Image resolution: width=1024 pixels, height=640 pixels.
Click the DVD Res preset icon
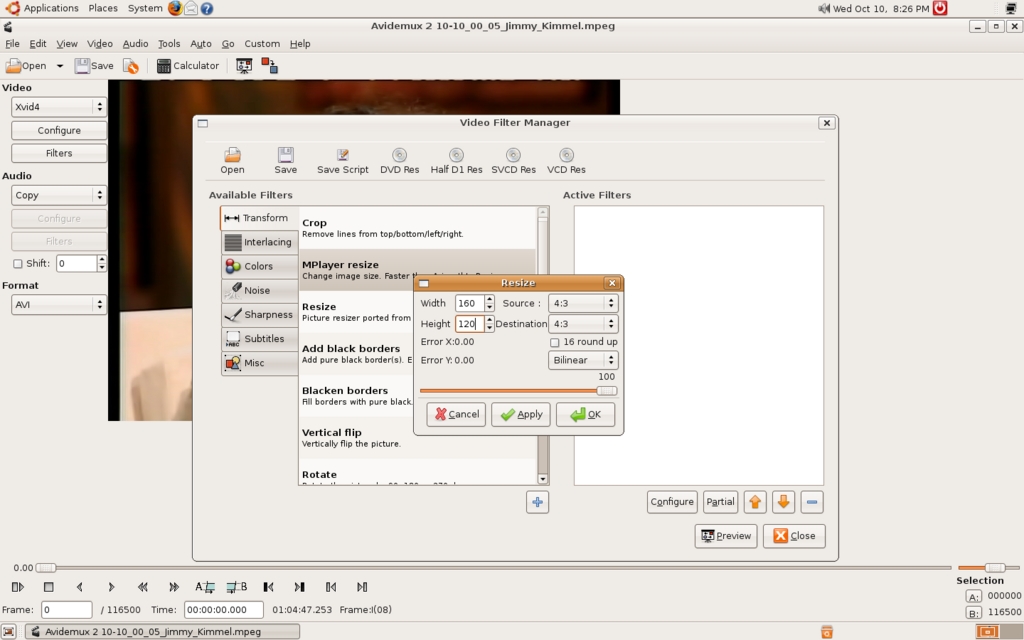pos(399,155)
